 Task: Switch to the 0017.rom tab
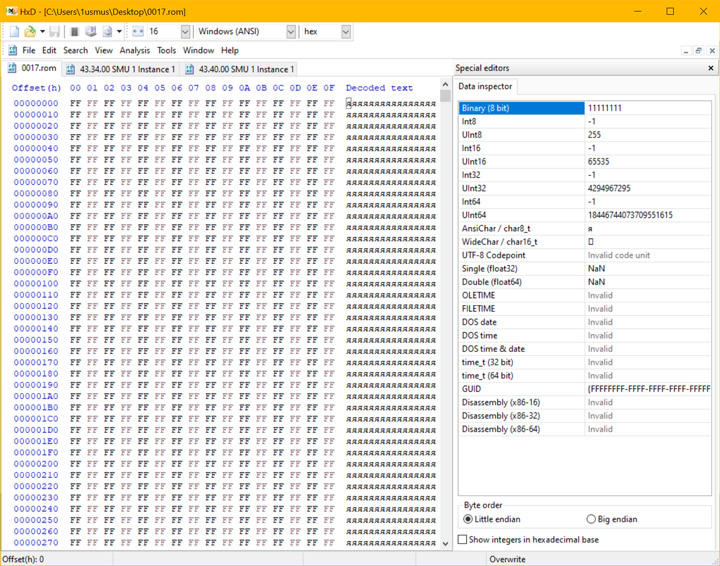(x=31, y=68)
